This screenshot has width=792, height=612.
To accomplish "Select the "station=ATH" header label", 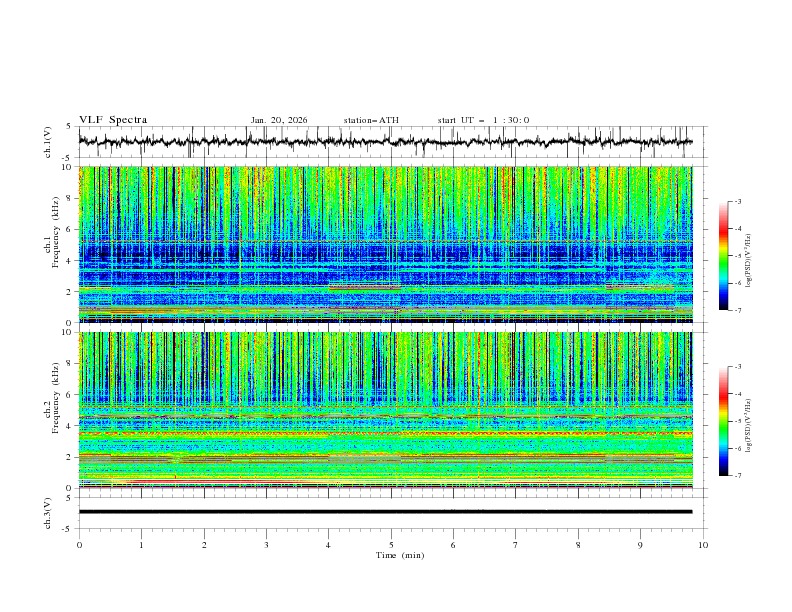I will (x=371, y=120).
